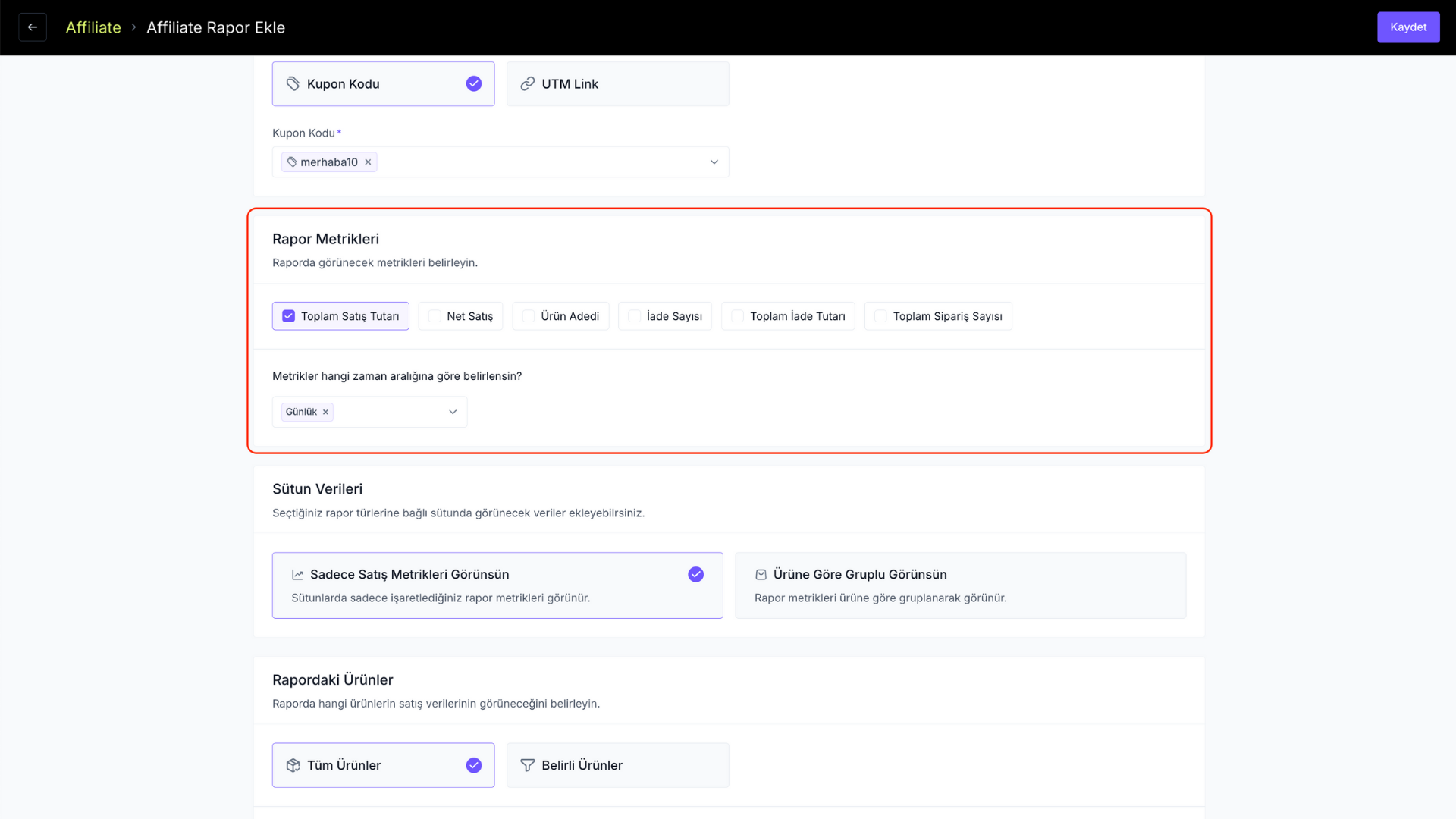Open the Affiliate breadcrumb link

[x=93, y=27]
